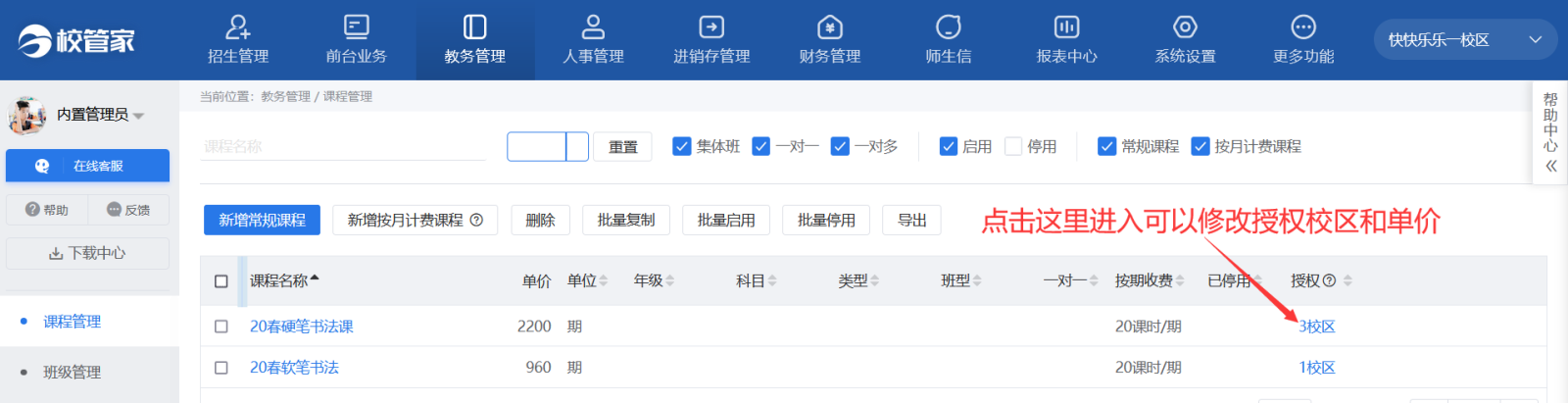Viewport: 1568px width, 403px height.
Task: Open the 人事管理 top menu
Action: 593,40
